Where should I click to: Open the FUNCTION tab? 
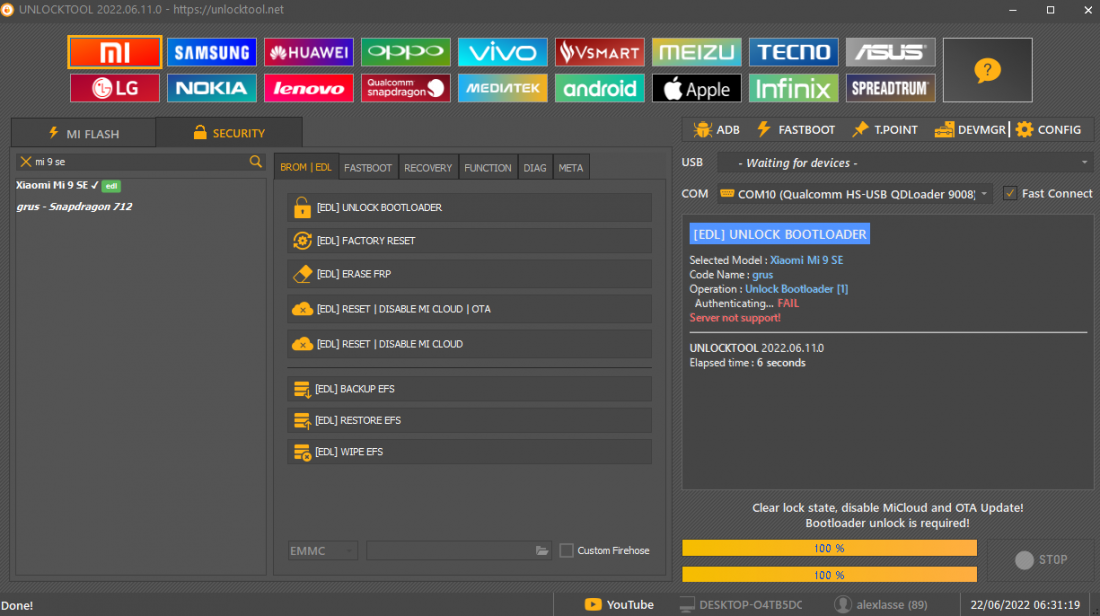tap(488, 168)
